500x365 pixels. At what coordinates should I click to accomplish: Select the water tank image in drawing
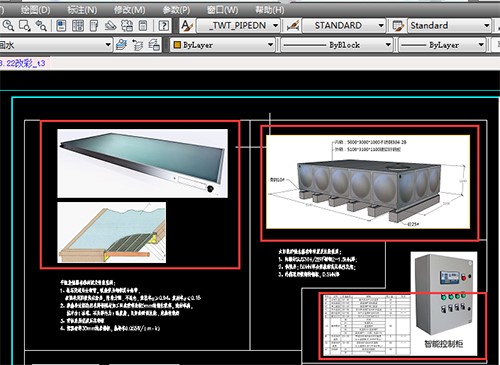point(368,182)
